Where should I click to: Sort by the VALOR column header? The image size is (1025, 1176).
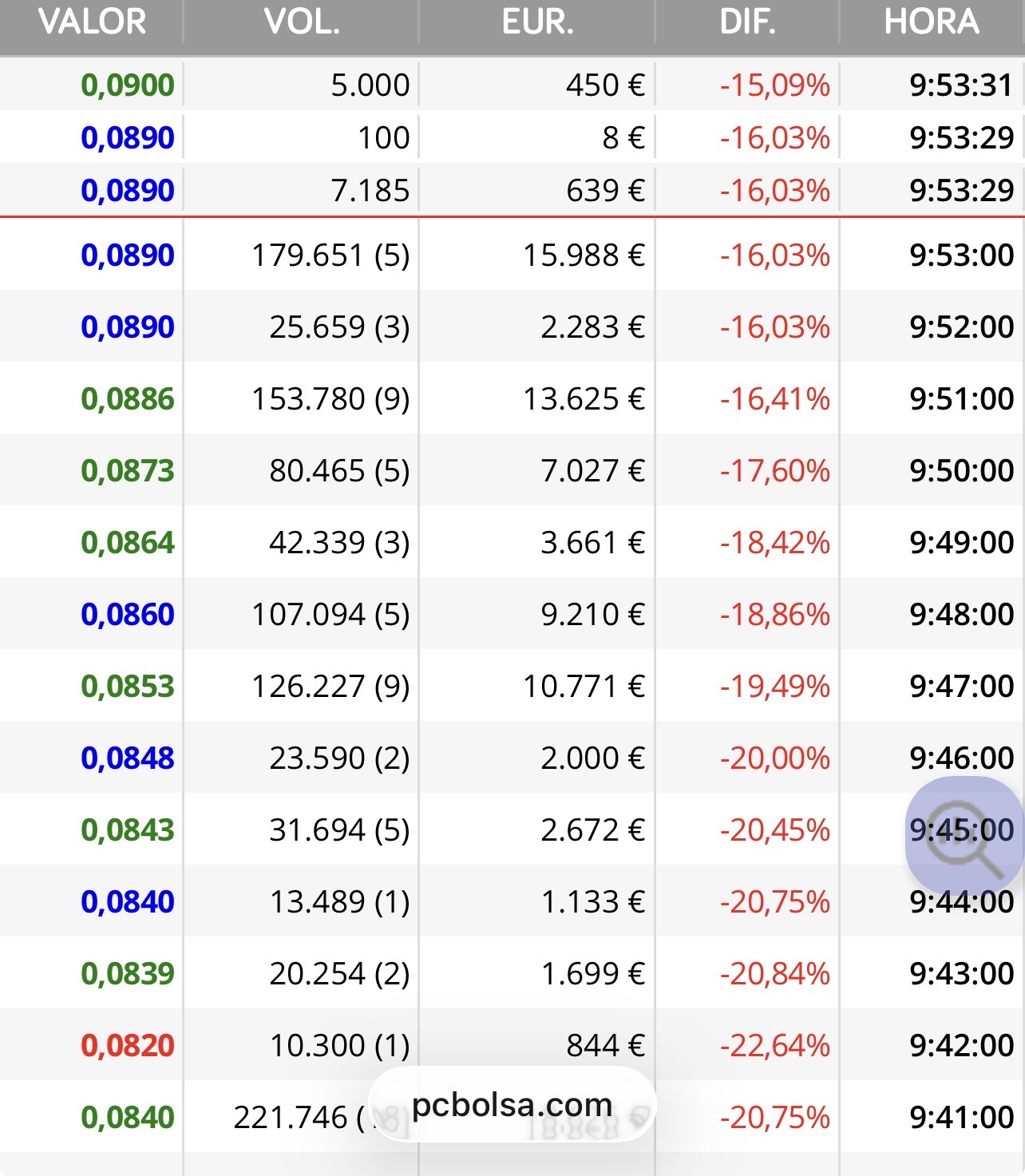(x=92, y=22)
